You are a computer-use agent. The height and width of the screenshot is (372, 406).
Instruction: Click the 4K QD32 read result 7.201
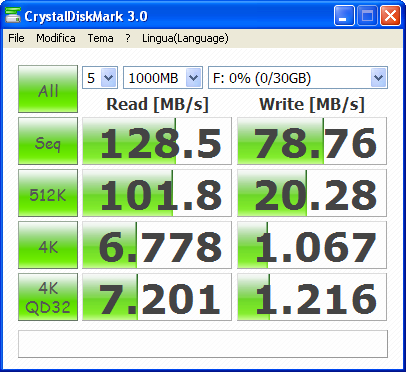157,297
